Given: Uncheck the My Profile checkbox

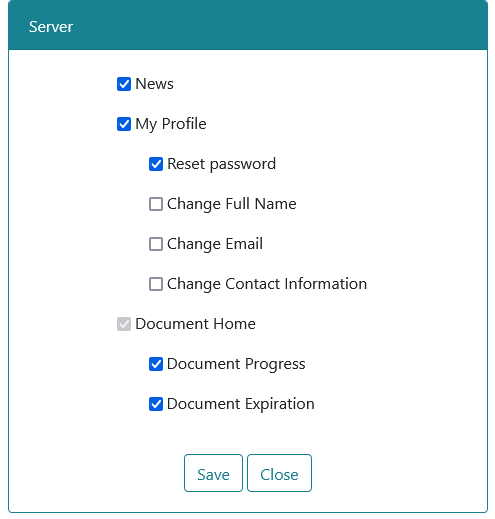Looking at the screenshot, I should click(x=124, y=124).
